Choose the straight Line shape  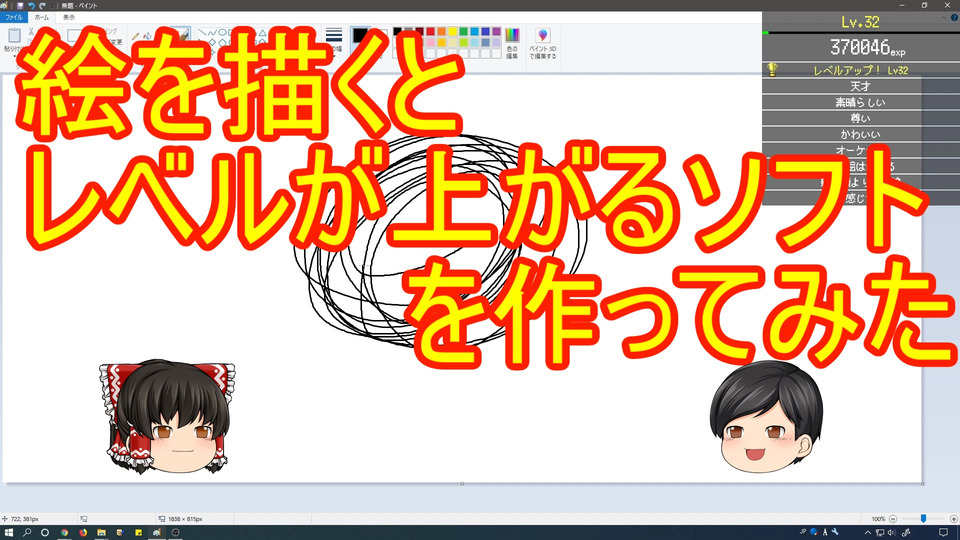pos(203,32)
